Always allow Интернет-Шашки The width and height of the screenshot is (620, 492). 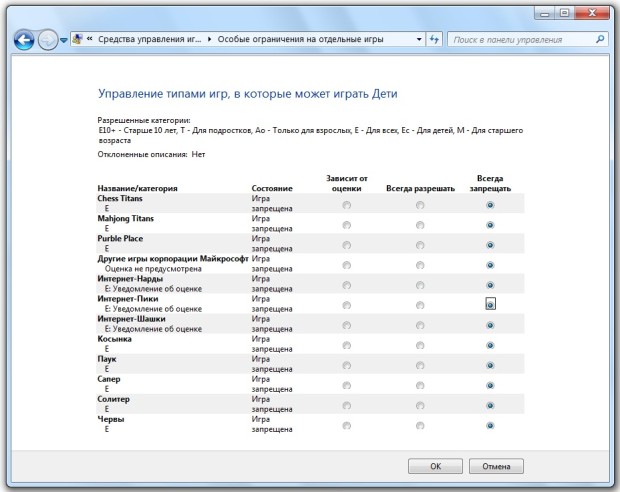click(x=420, y=325)
